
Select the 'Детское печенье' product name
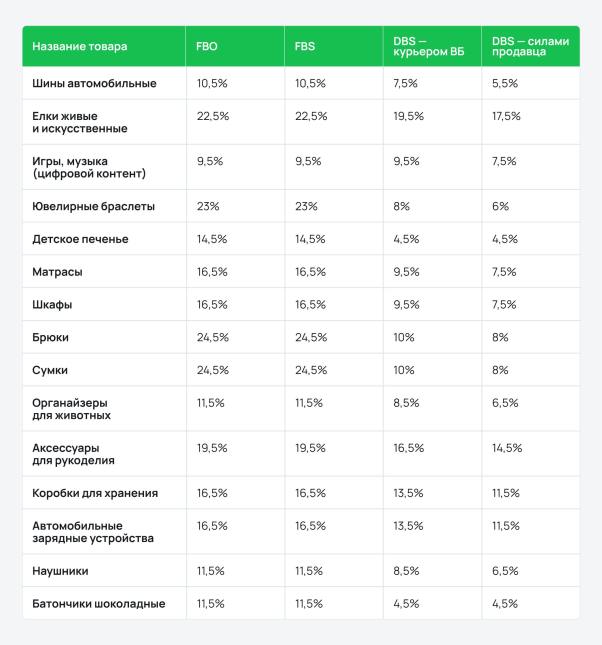point(80,239)
